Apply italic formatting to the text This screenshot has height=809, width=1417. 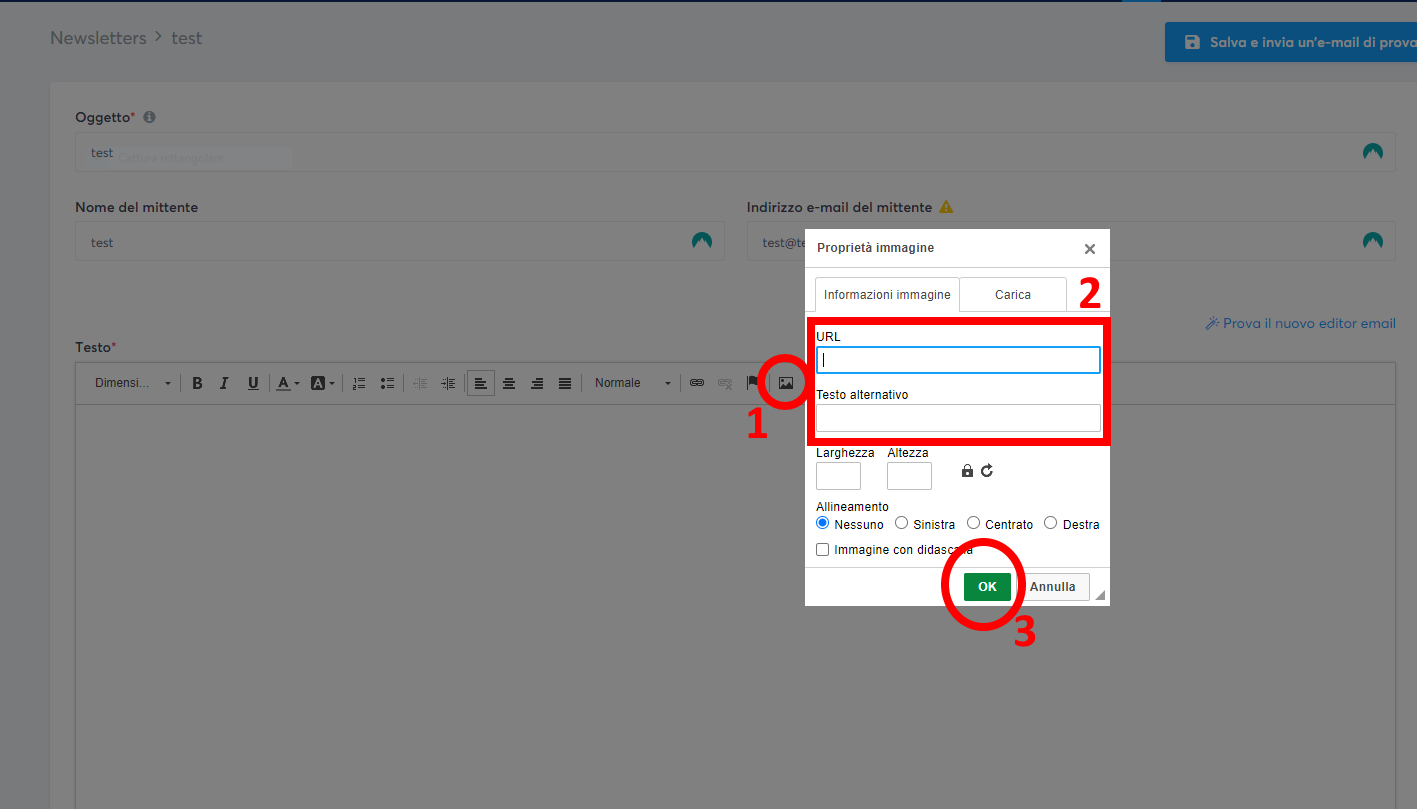[224, 382]
